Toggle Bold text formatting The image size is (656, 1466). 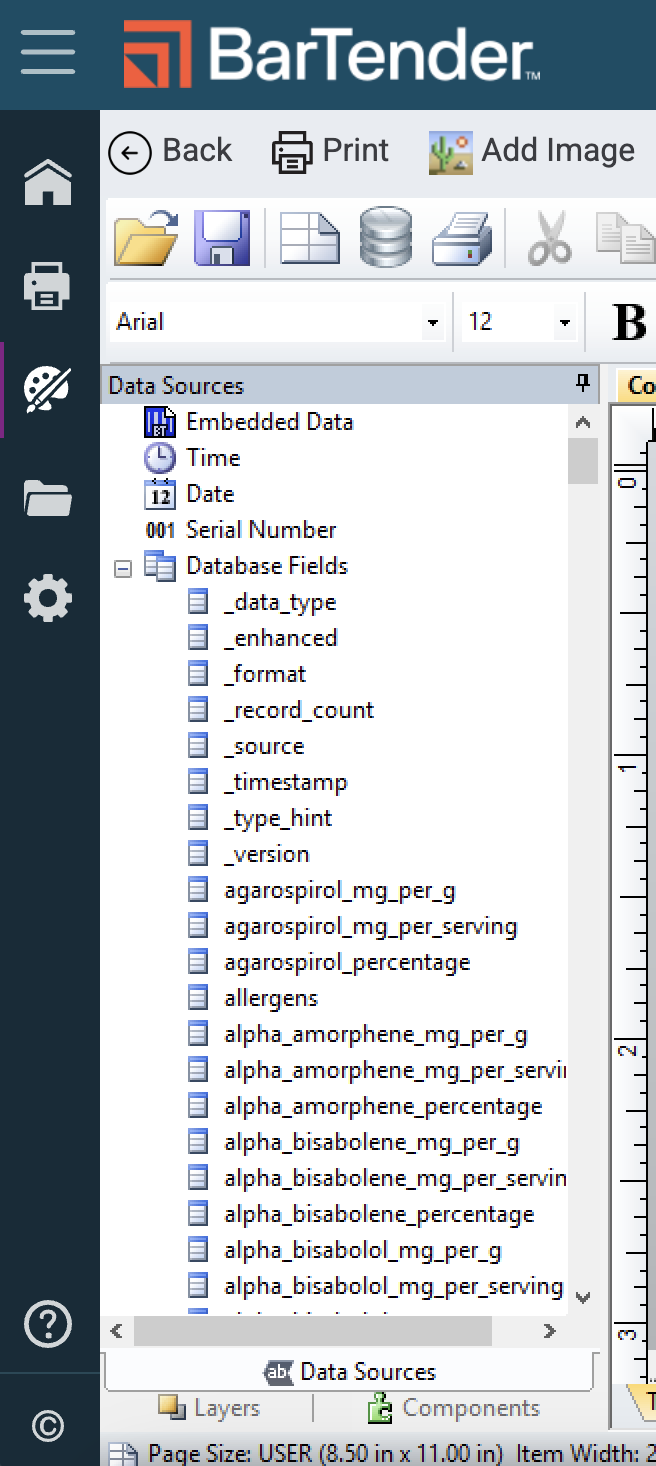(629, 322)
